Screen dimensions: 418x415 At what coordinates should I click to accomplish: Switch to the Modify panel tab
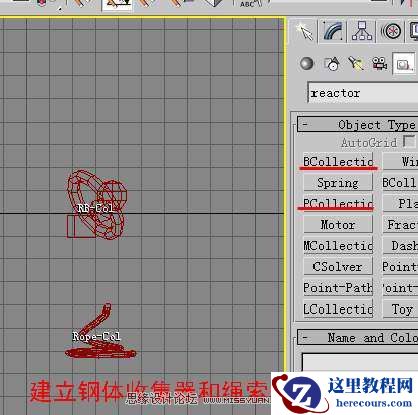click(333, 32)
